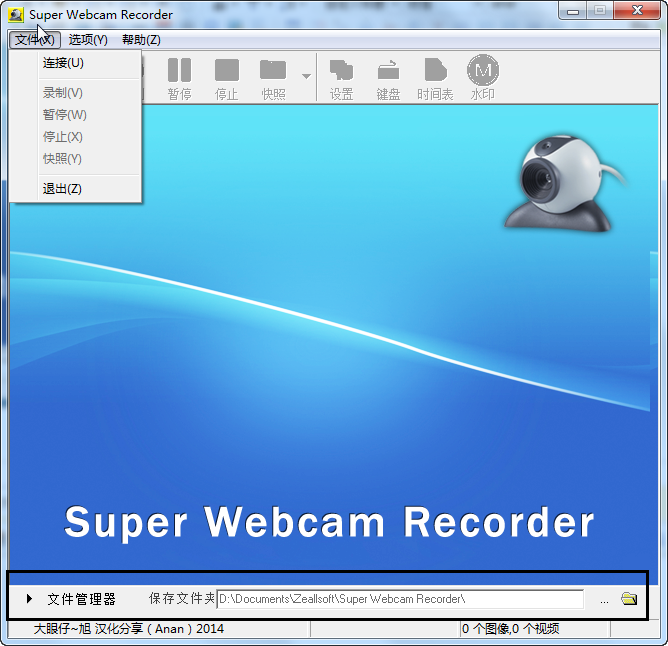
Task: Open the 选项(Y) menu
Action: pyautogui.click(x=88, y=40)
